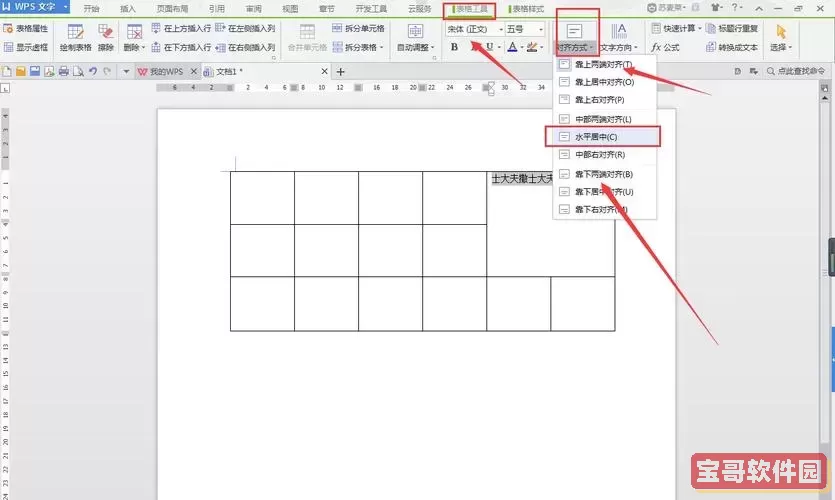Click the new document icon
This screenshot has width=835, height=500.
click(x=7, y=71)
